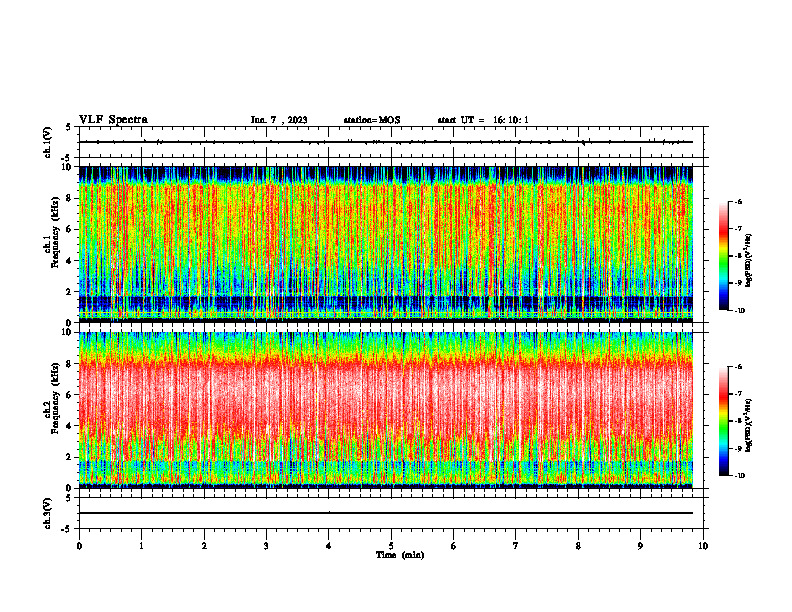
Task: Click the 6 kHz tick on ch.2 axis
Action: (70, 395)
